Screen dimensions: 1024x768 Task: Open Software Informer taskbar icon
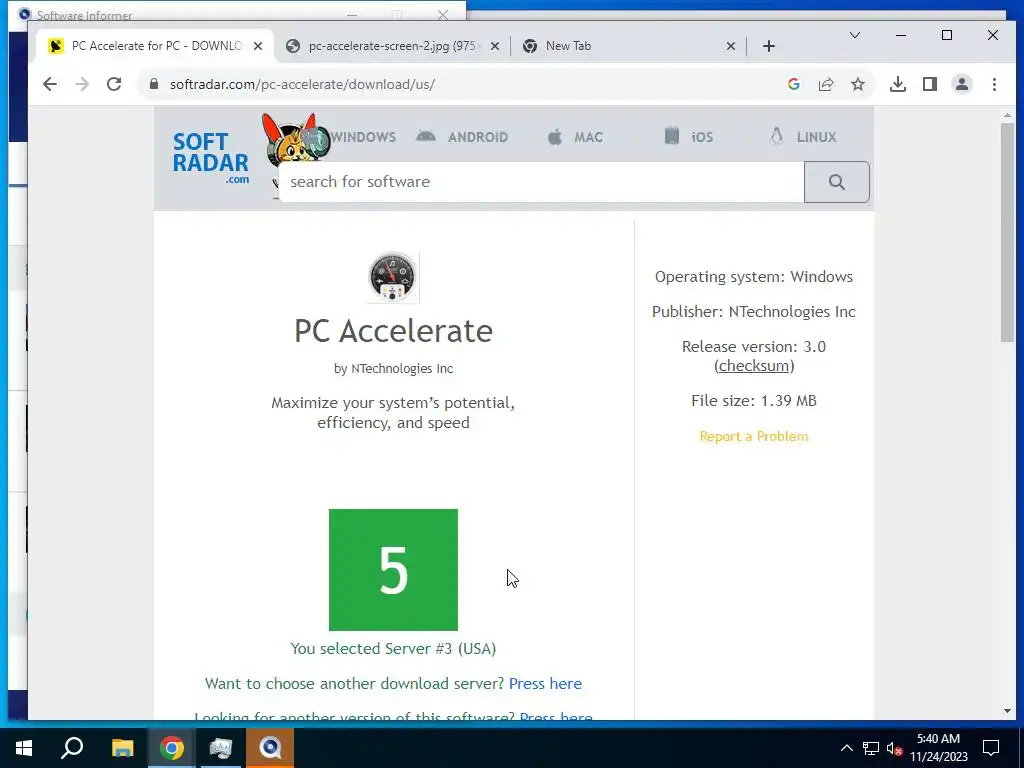[x=270, y=748]
